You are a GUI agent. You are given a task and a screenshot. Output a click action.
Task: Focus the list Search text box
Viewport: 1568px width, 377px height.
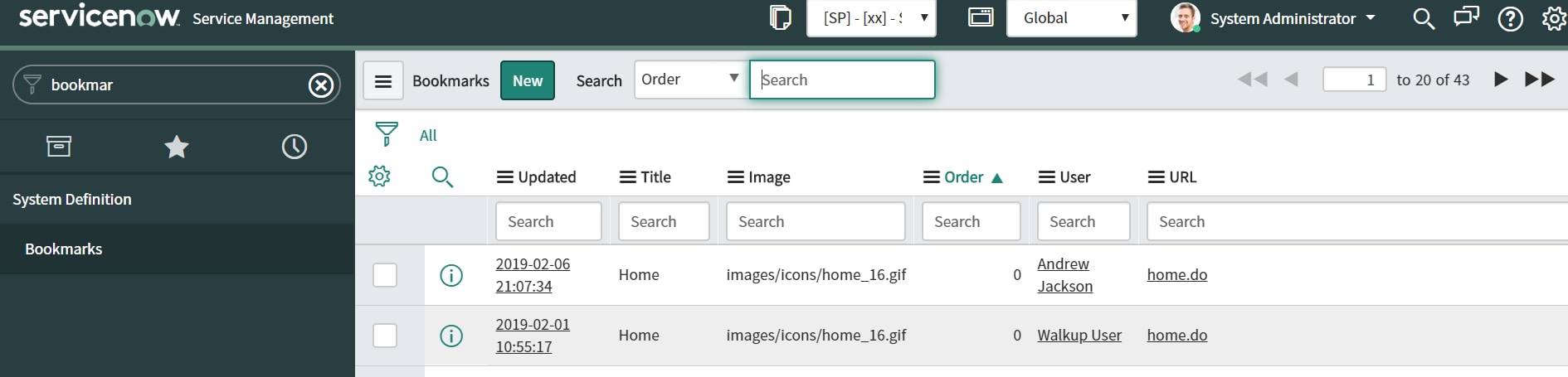click(x=842, y=80)
